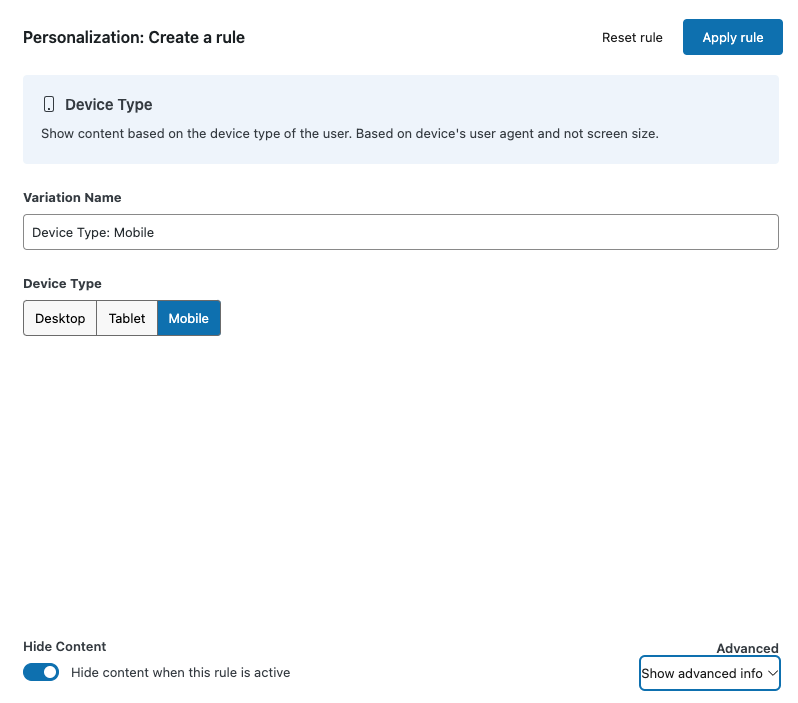
Task: Click the phone icon beside Device Type heading
Action: click(x=49, y=104)
